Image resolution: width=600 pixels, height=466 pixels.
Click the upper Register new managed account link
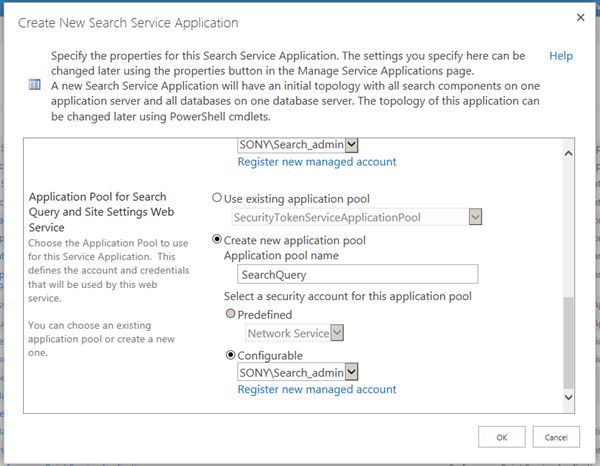pyautogui.click(x=317, y=162)
